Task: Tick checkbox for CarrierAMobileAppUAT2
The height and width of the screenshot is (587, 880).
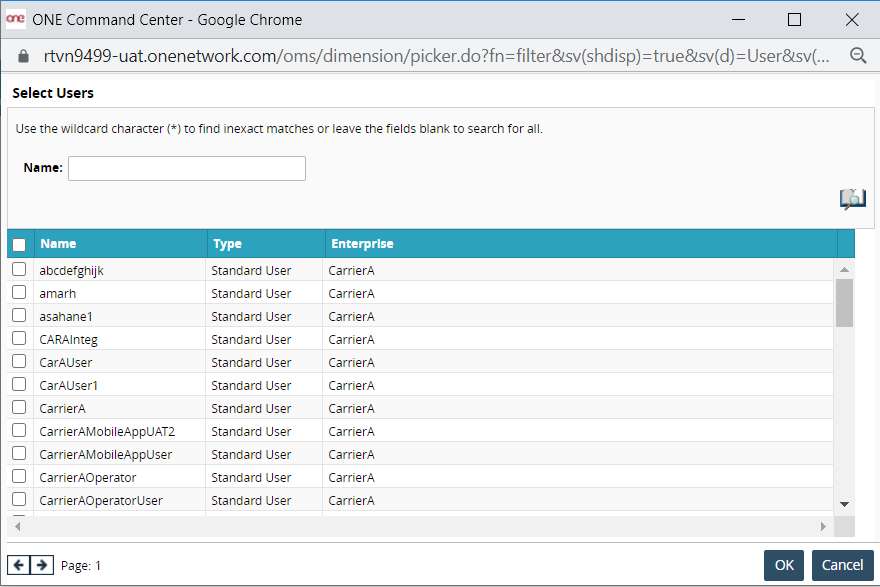Action: pos(19,430)
